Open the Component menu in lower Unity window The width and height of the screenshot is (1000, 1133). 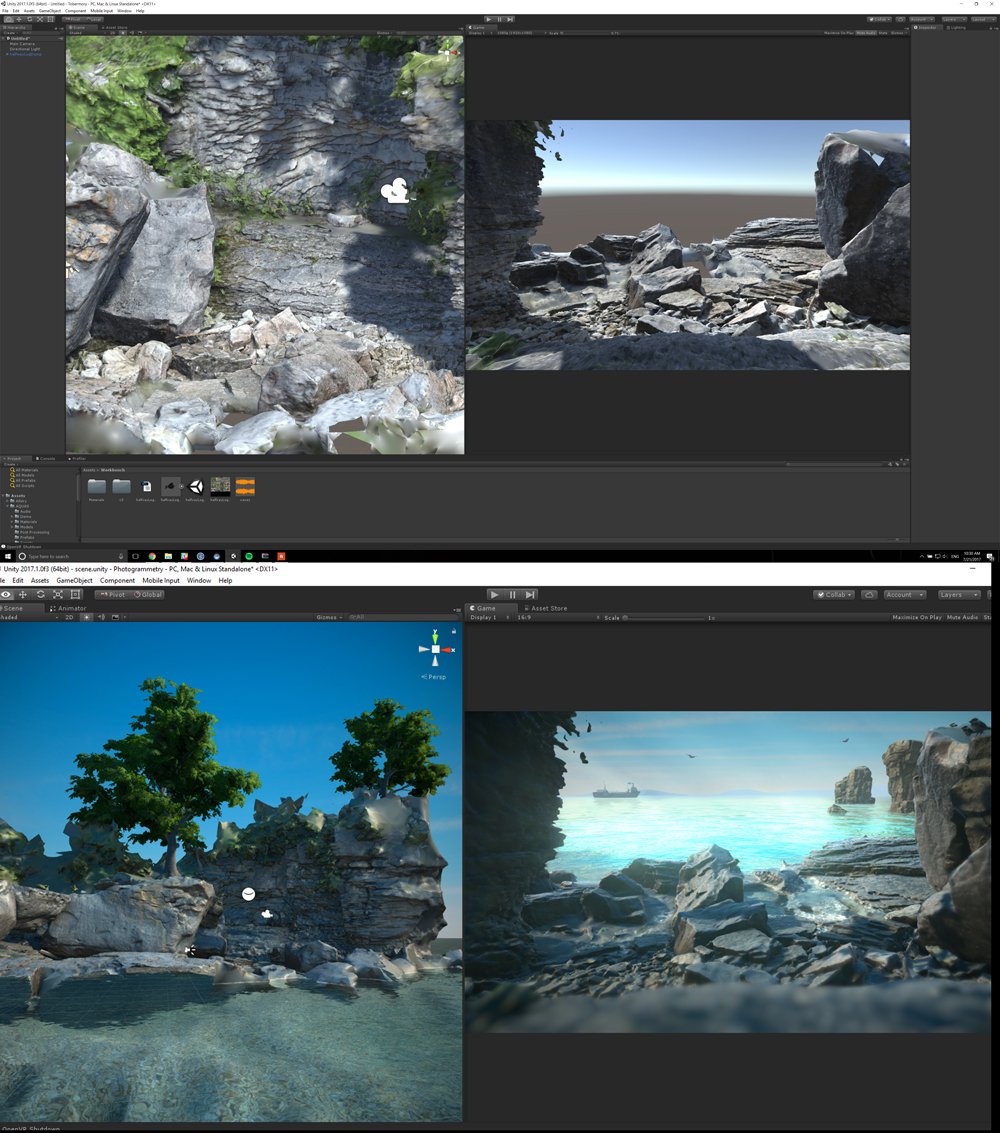coord(117,580)
